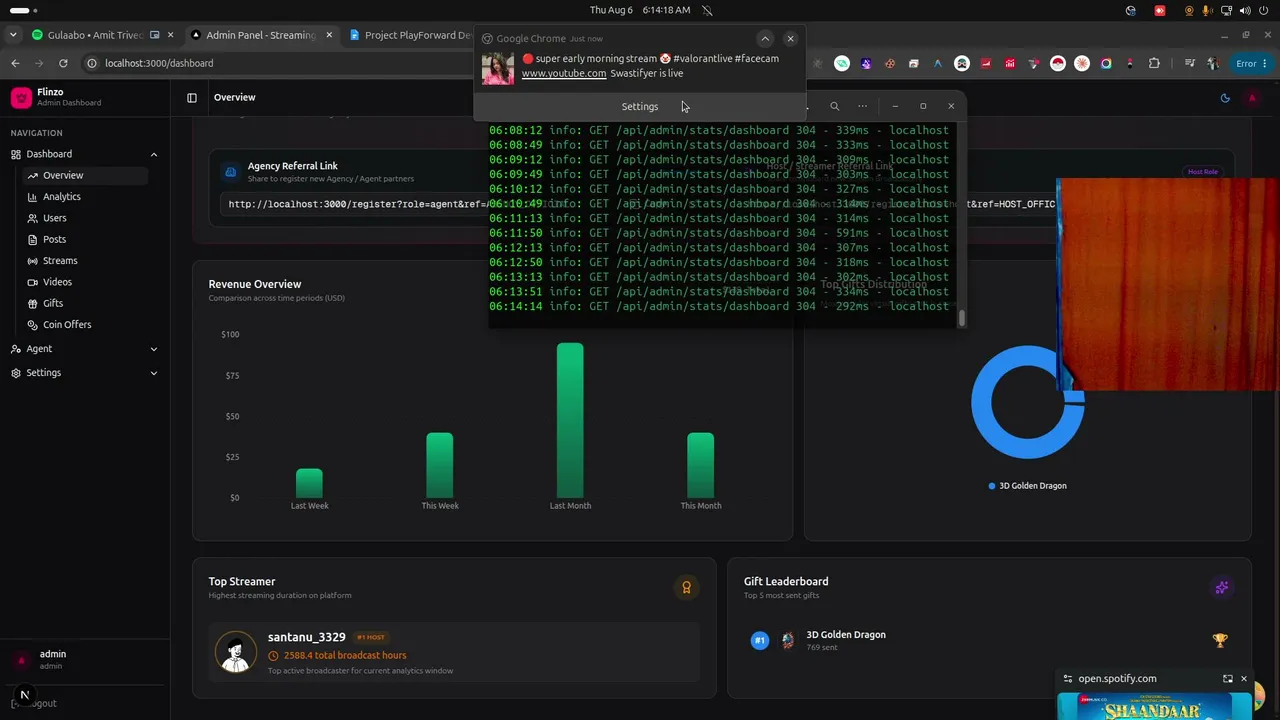Screen dimensions: 1280x720
Task: Toggle dark mode moon icon
Action: [1225, 98]
